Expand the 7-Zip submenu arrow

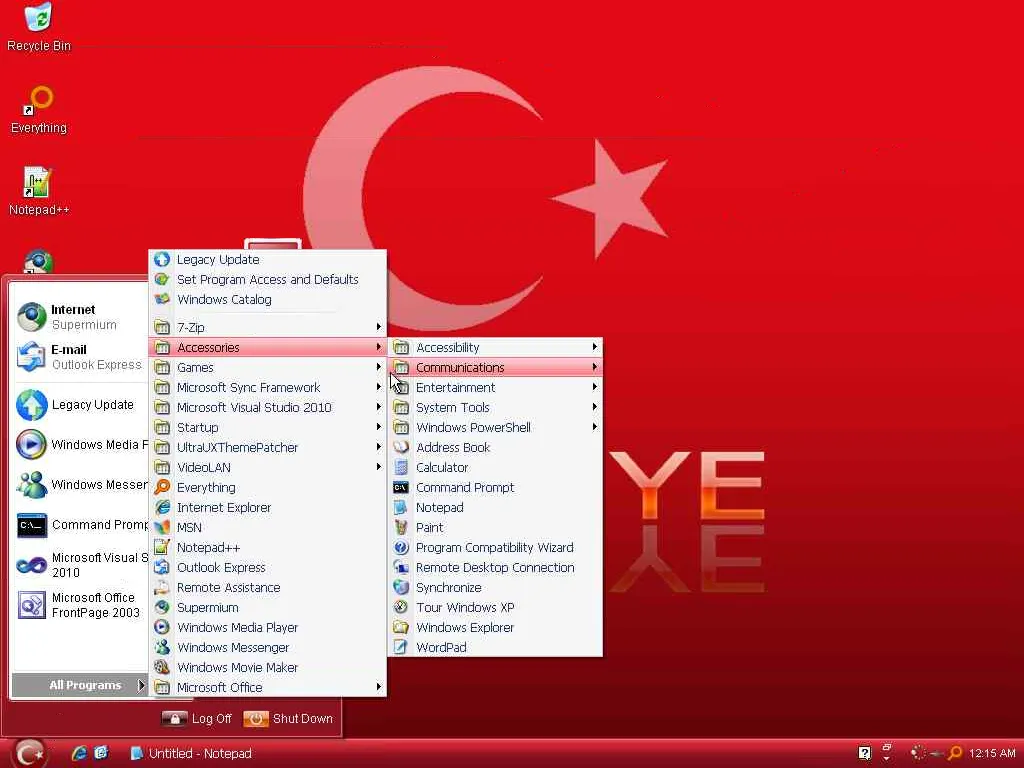coord(378,327)
